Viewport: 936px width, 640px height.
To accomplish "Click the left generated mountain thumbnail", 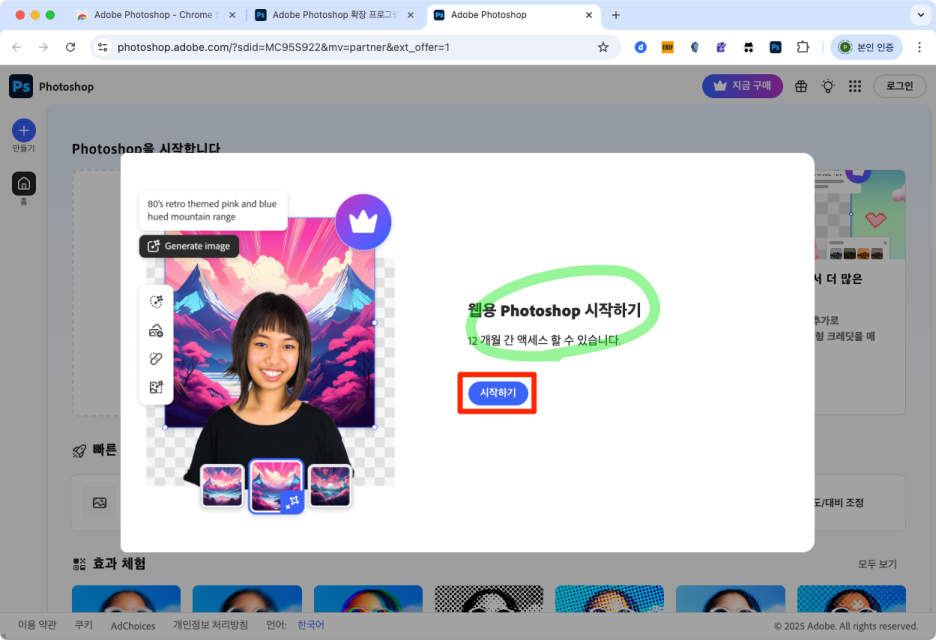I will pyautogui.click(x=222, y=486).
